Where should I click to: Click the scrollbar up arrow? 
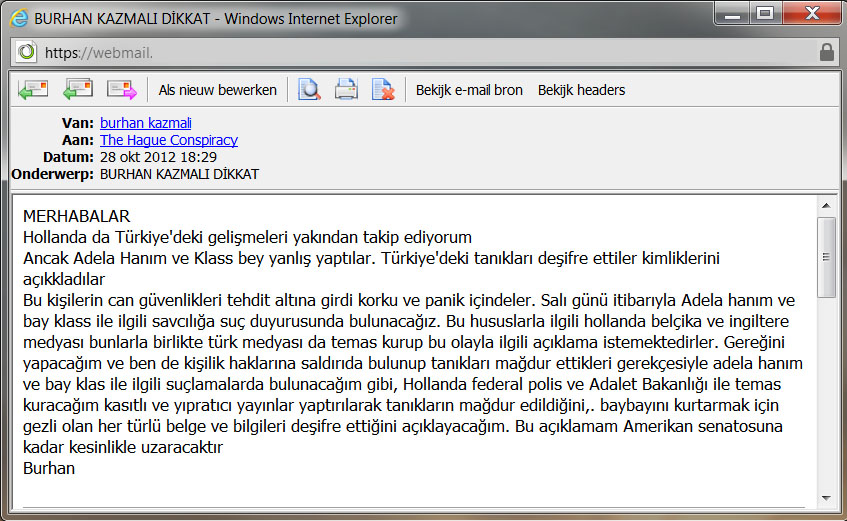tap(826, 205)
